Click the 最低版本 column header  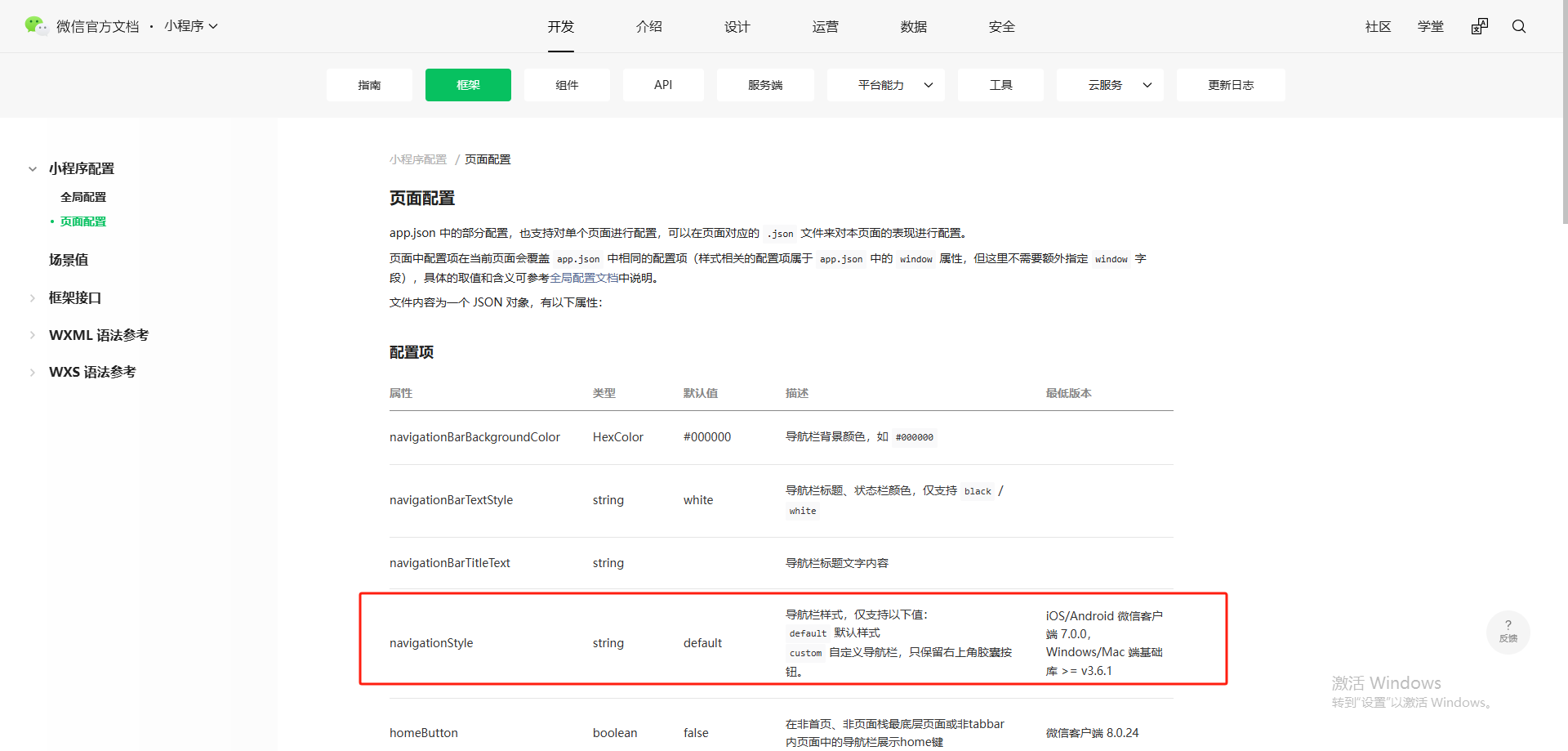pos(1068,393)
